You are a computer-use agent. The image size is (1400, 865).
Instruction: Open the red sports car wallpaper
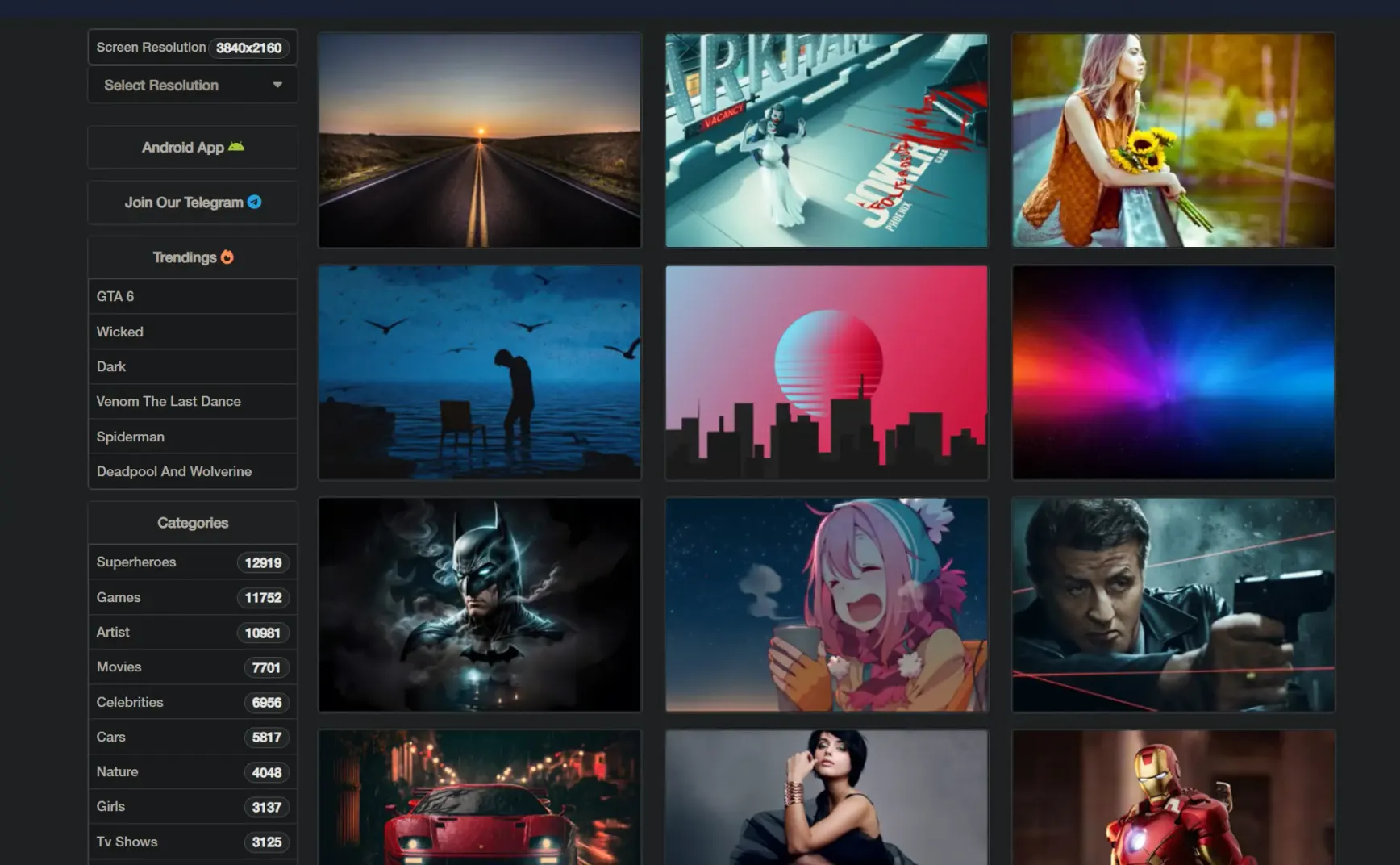pos(480,797)
